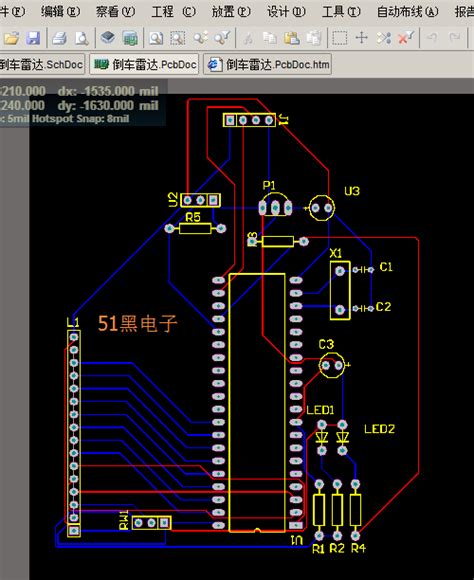Image resolution: width=474 pixels, height=580 pixels.
Task: Select the dashed rectangle selection tool
Action: pos(340,38)
